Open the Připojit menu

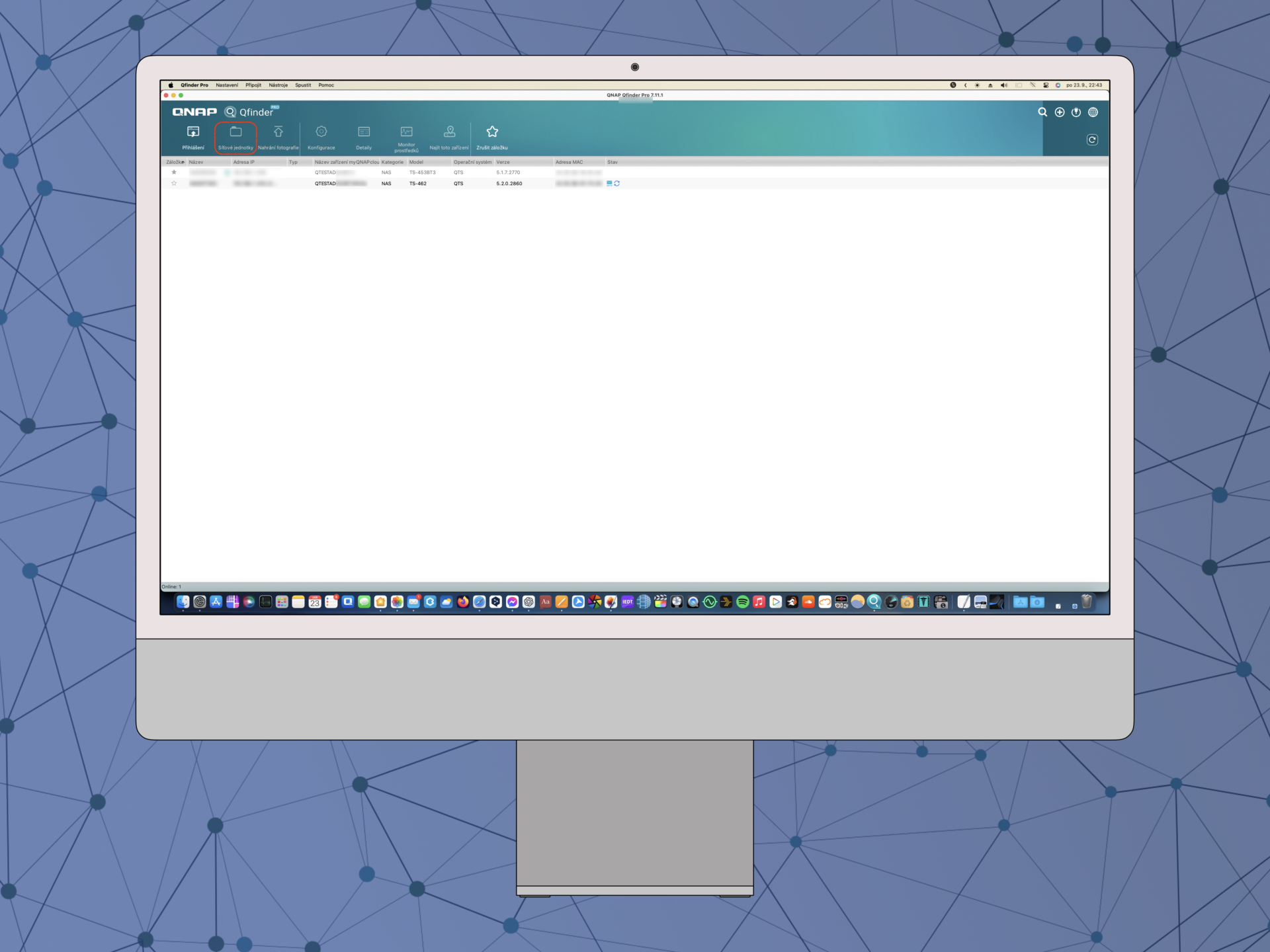(x=253, y=85)
